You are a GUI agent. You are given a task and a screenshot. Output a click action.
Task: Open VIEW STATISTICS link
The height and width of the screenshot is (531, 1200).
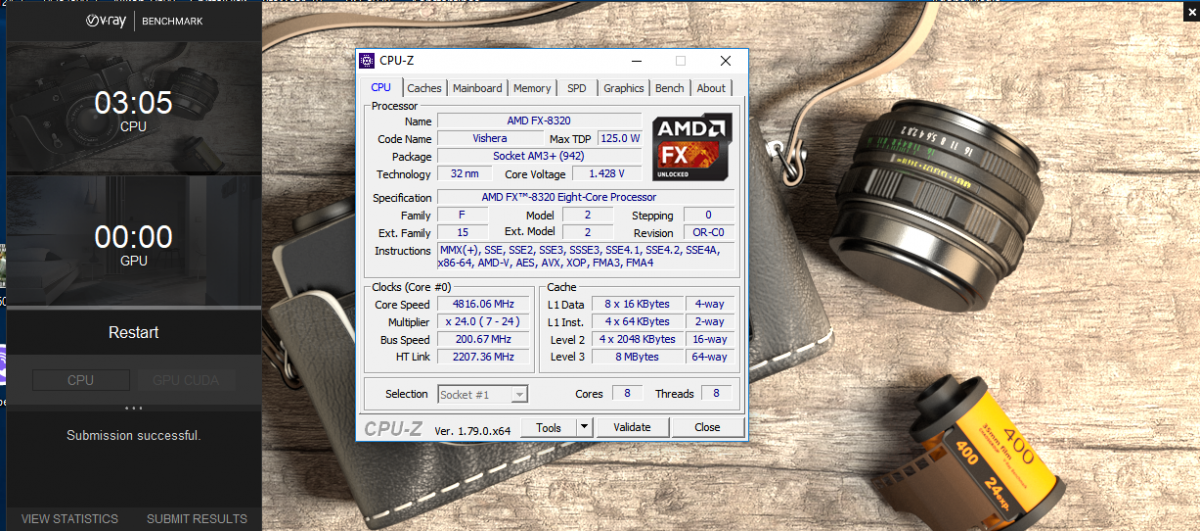[70, 519]
